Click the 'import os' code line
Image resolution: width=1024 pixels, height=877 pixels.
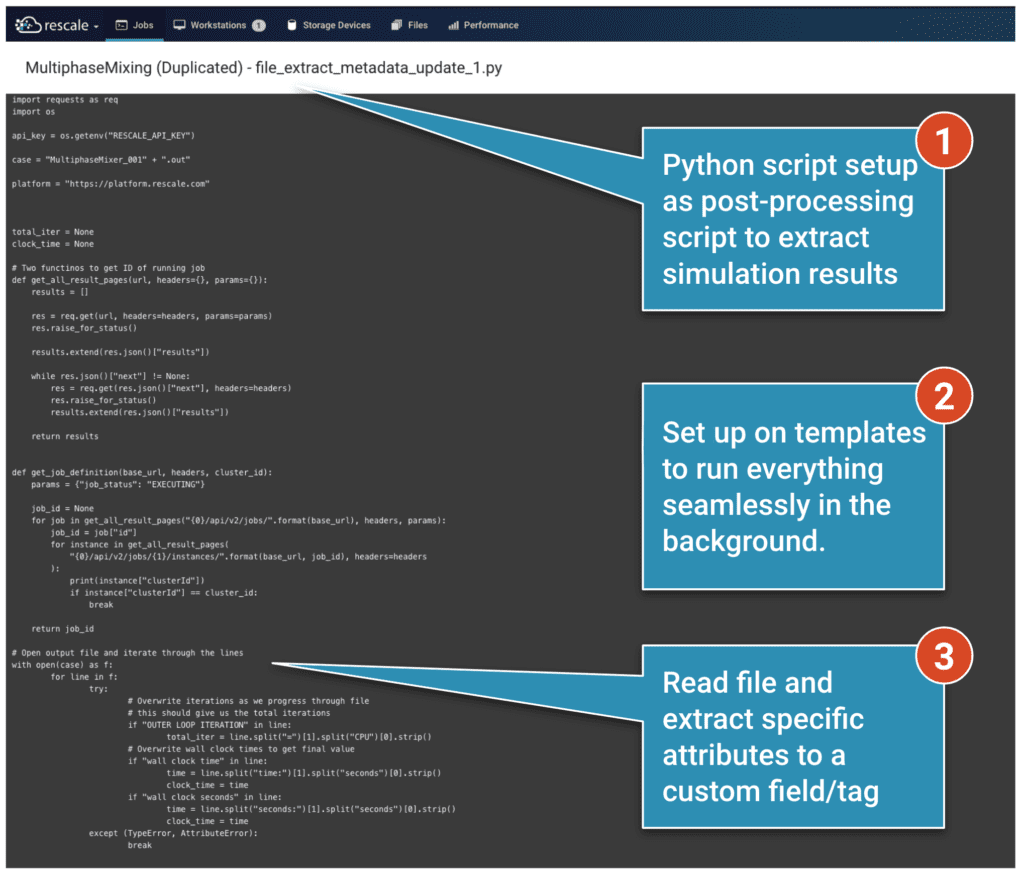coord(33,112)
